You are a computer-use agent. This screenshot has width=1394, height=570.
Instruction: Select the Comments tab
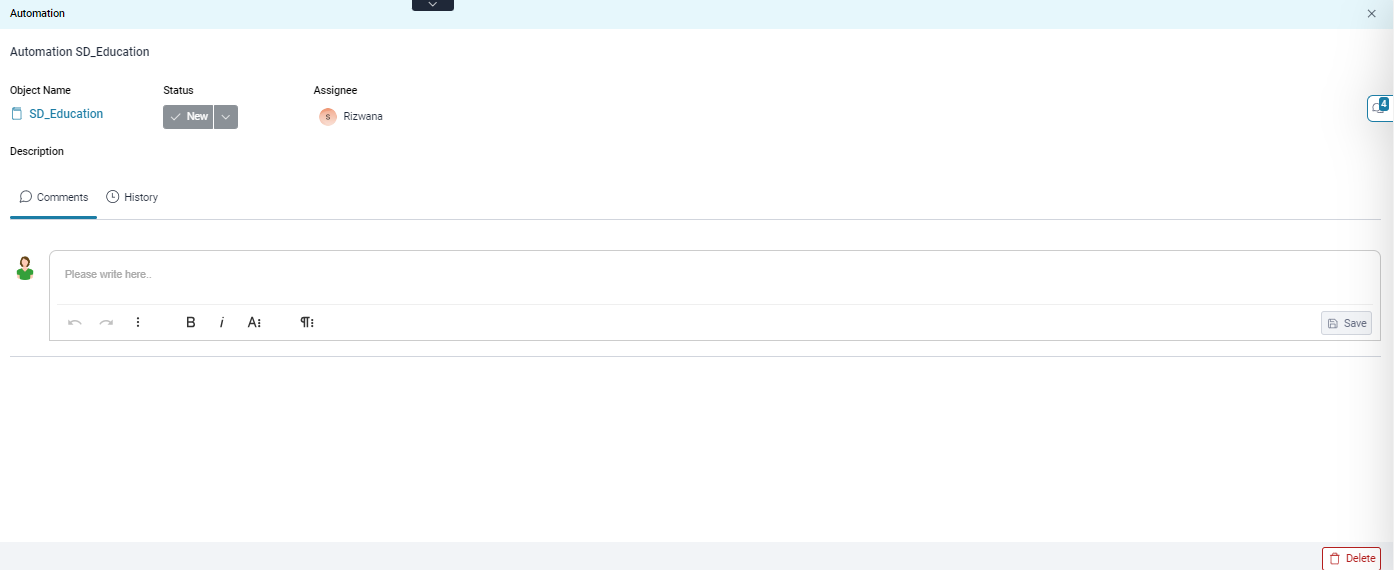click(x=54, y=197)
